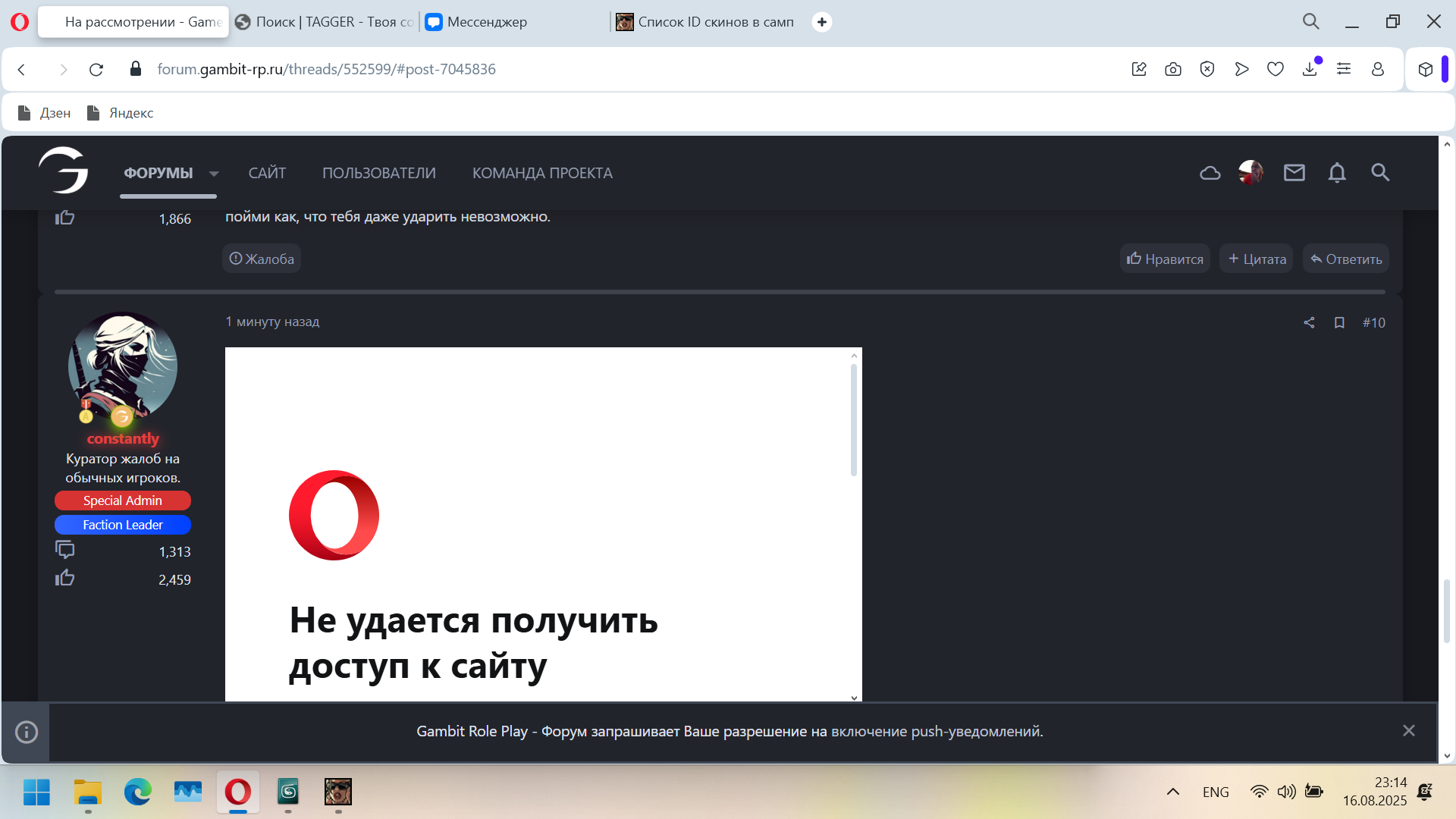The height and width of the screenshot is (819, 1456).
Task: Expand hidden system tray icons chevron
Action: pyautogui.click(x=1172, y=792)
